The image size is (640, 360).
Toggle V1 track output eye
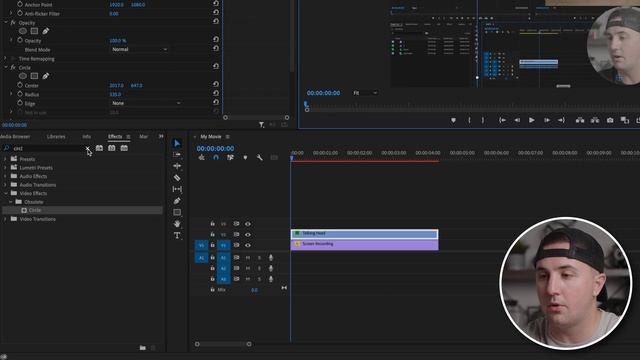[248, 245]
